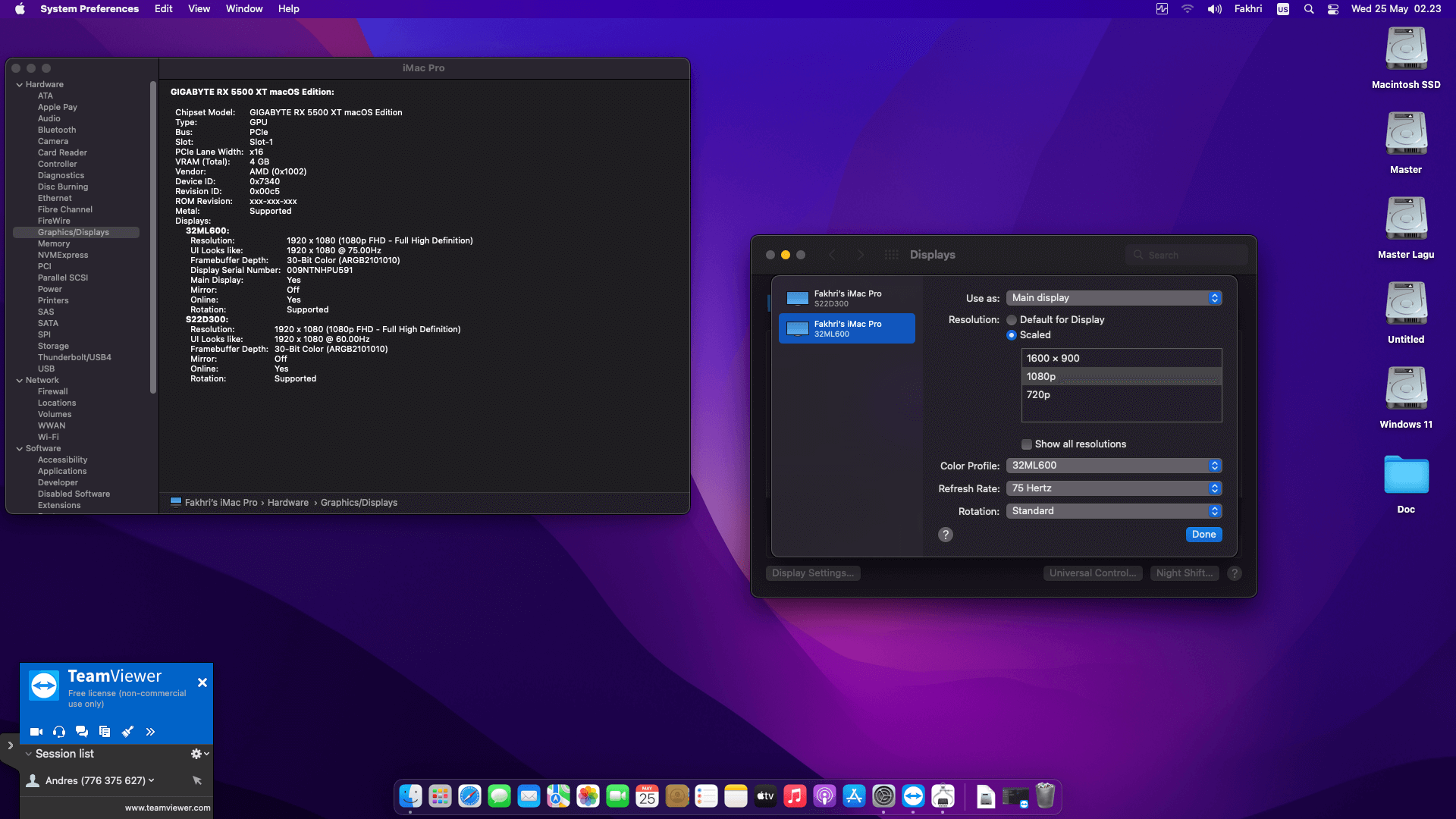Open the Edit menu

pyautogui.click(x=163, y=9)
